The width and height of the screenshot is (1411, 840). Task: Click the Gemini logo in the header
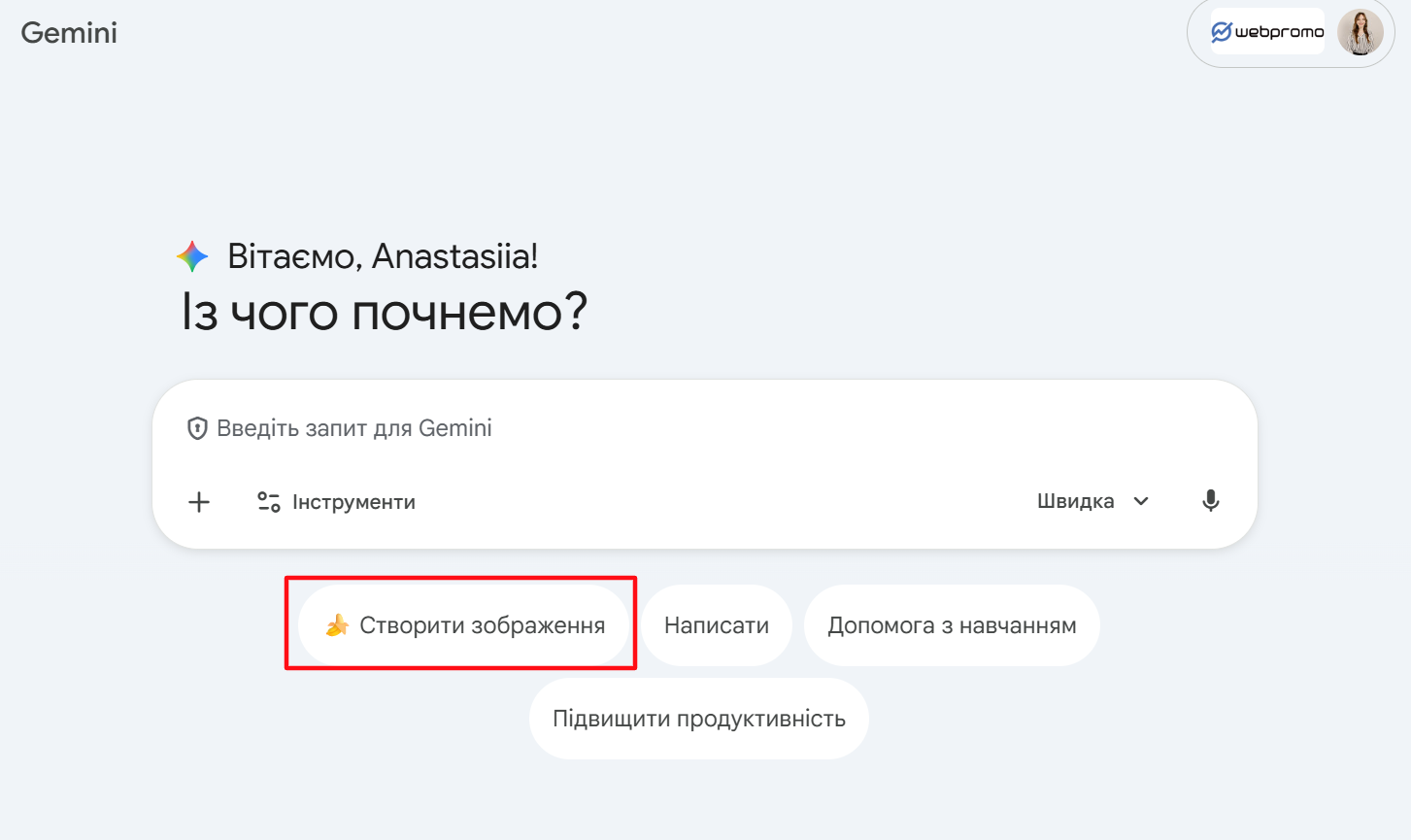click(x=69, y=33)
